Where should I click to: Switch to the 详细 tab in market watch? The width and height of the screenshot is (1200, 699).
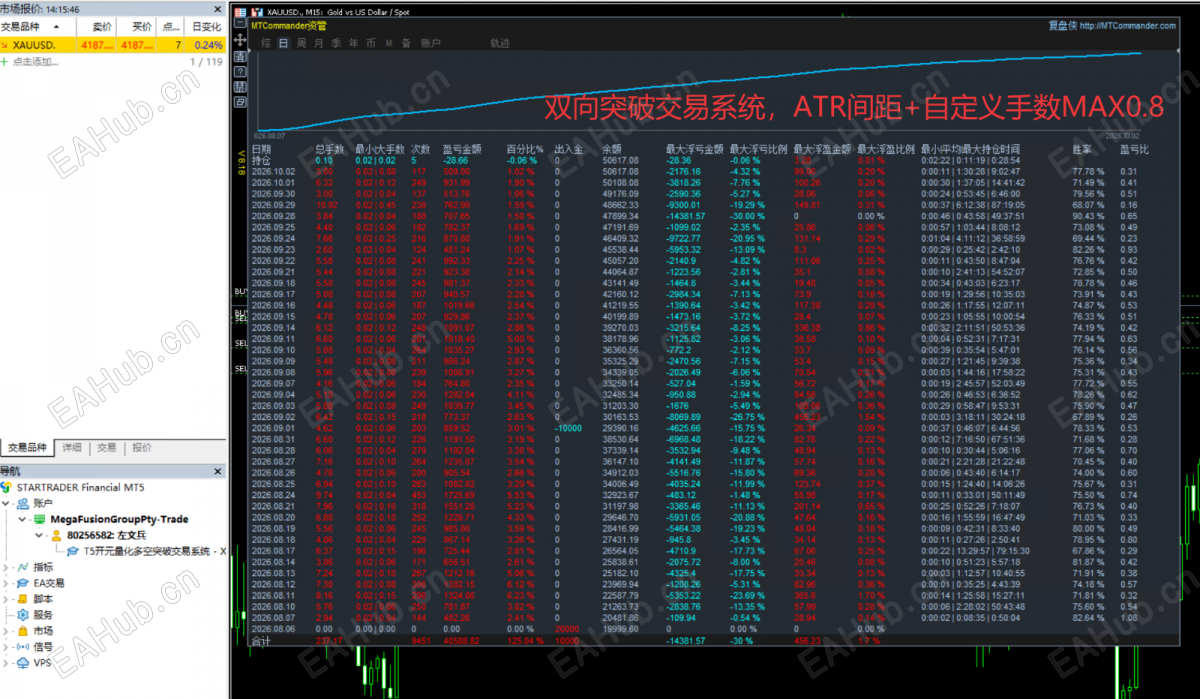[72, 447]
